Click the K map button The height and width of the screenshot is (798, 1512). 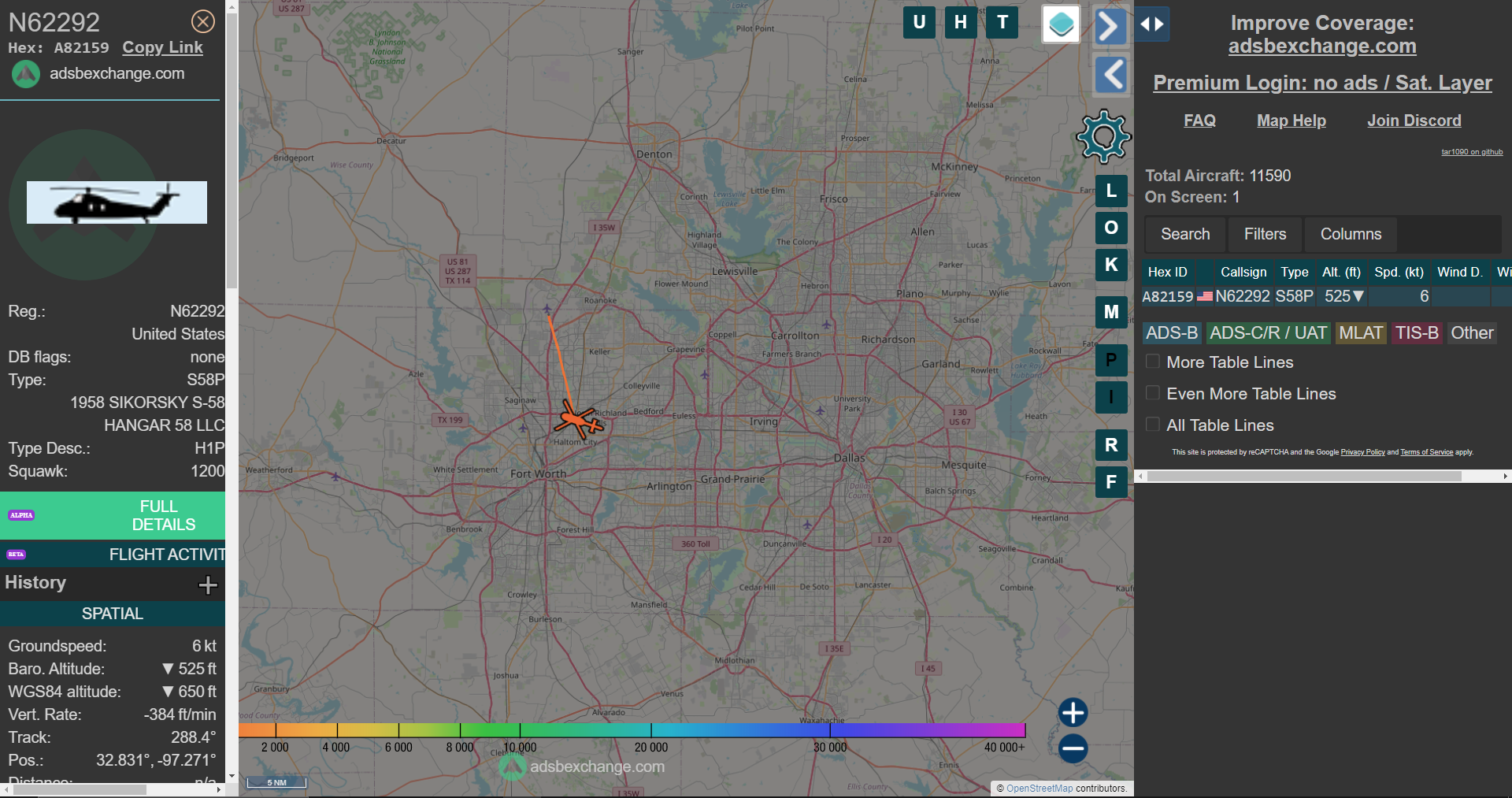[x=1111, y=265]
